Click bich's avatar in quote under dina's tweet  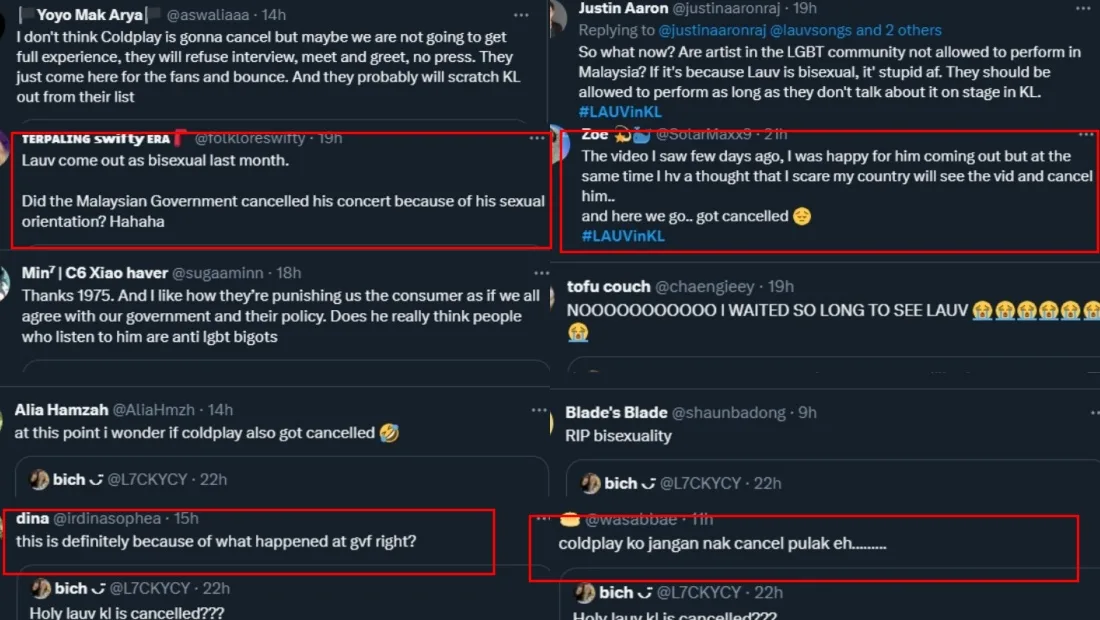click(x=40, y=588)
